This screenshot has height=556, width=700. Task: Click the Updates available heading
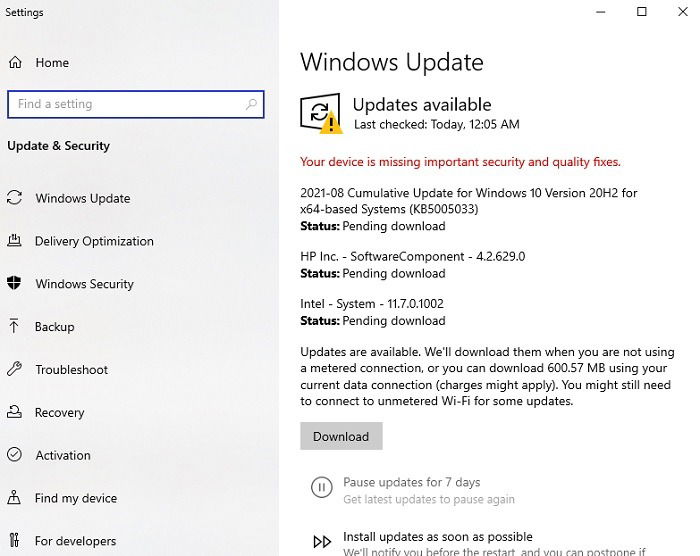pyautogui.click(x=422, y=105)
